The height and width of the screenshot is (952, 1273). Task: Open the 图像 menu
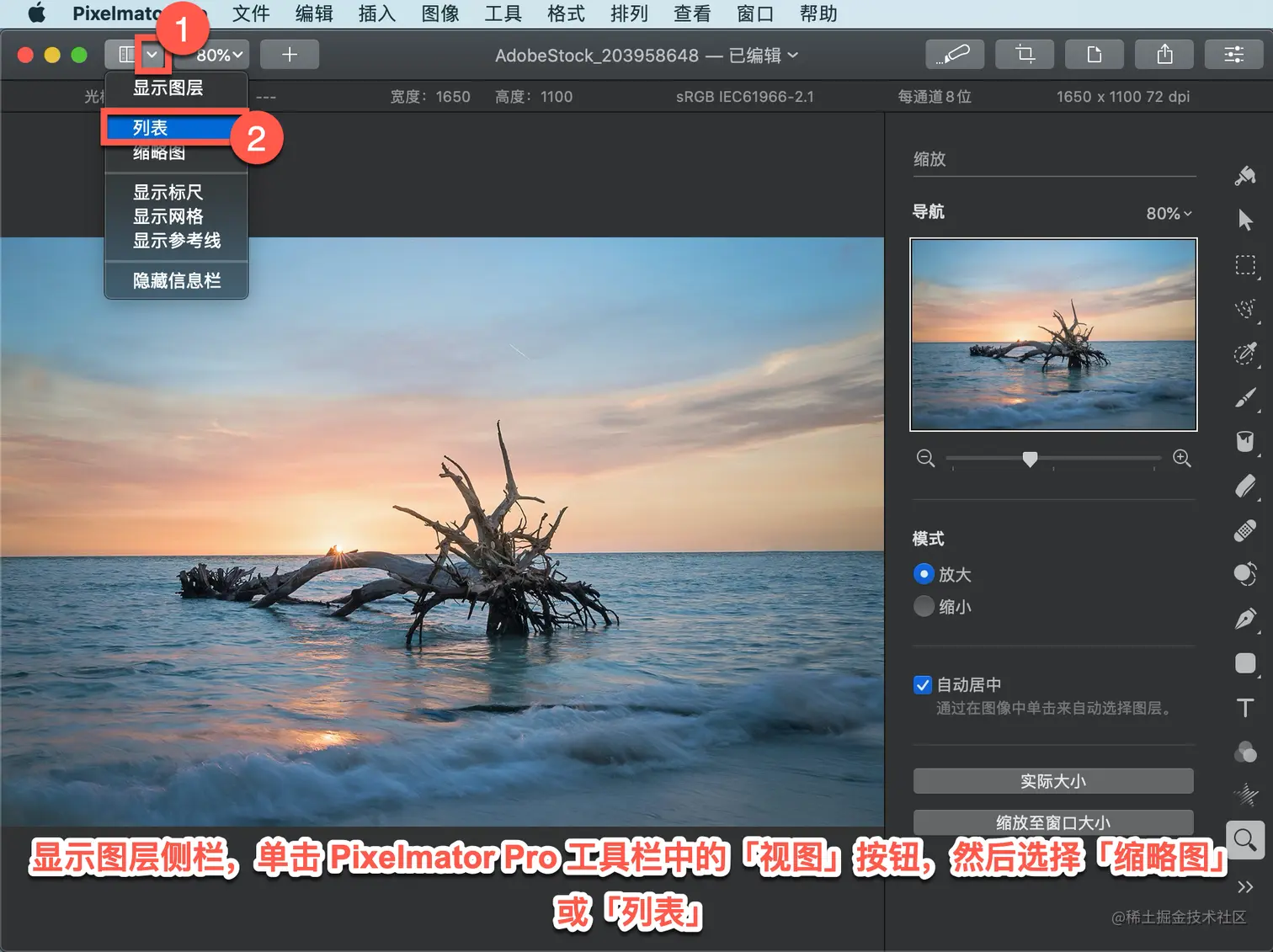(x=439, y=13)
